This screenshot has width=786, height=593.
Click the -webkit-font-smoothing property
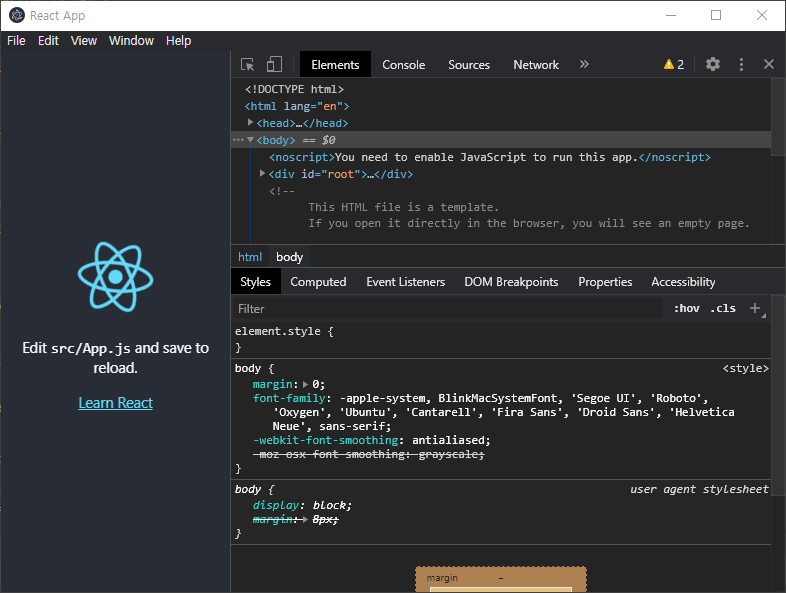point(325,440)
